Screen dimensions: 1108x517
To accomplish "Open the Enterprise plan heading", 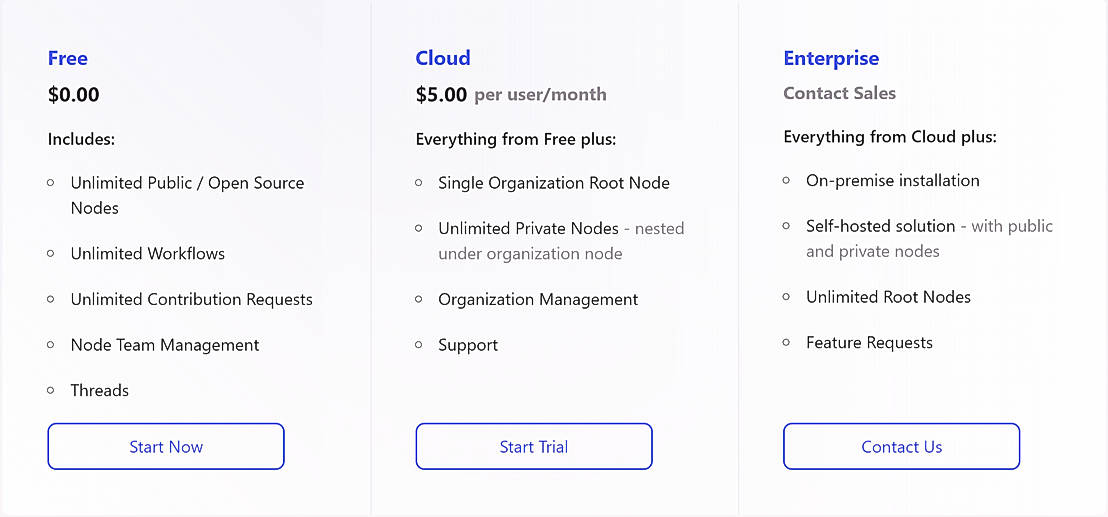I will (x=831, y=58).
